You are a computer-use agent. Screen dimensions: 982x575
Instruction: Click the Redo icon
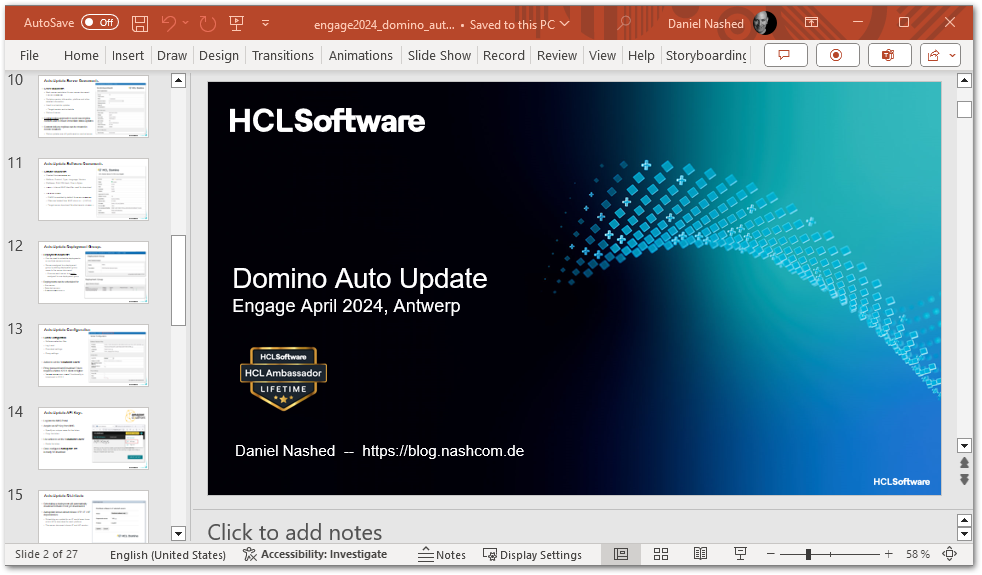point(207,24)
